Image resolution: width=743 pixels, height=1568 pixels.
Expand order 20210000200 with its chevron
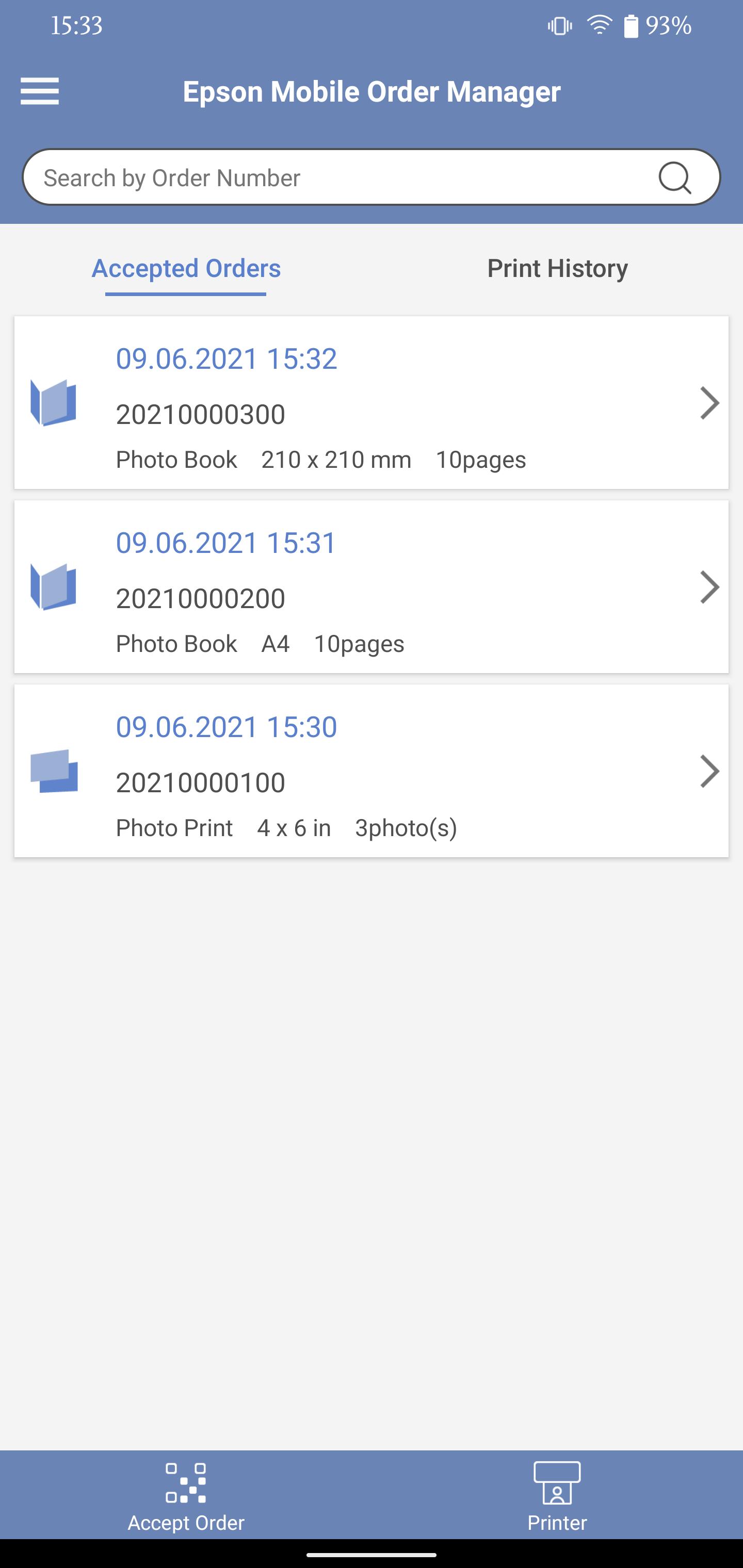point(709,587)
